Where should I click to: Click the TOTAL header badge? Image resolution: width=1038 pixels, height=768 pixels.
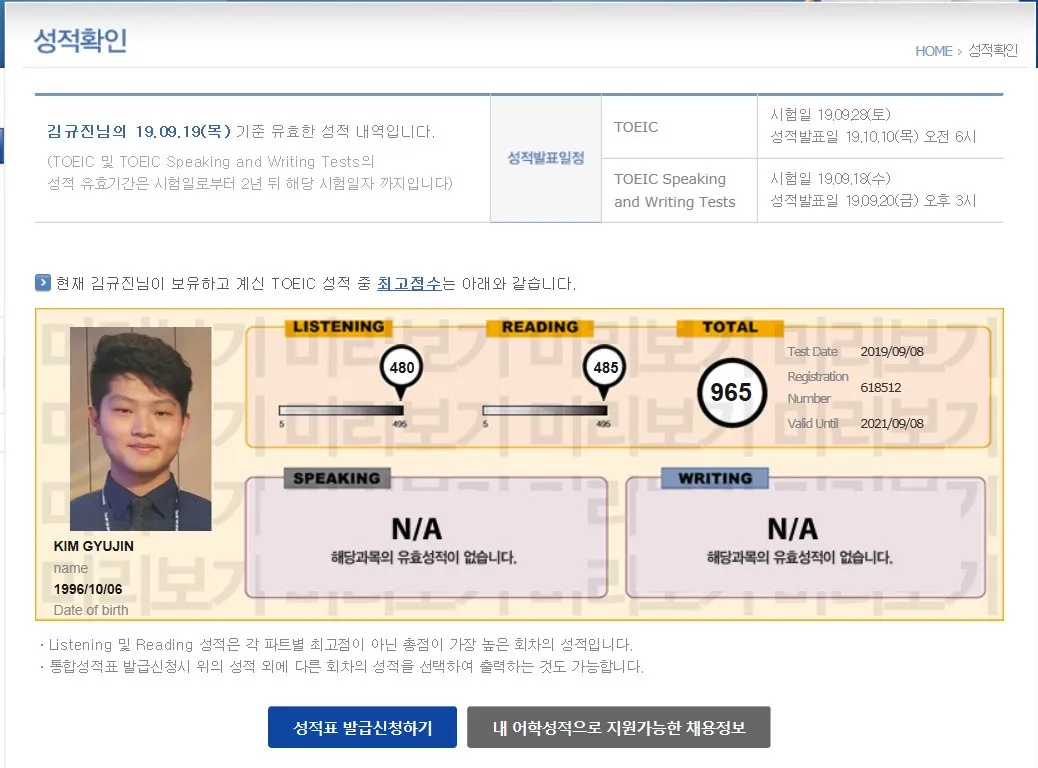pos(730,326)
